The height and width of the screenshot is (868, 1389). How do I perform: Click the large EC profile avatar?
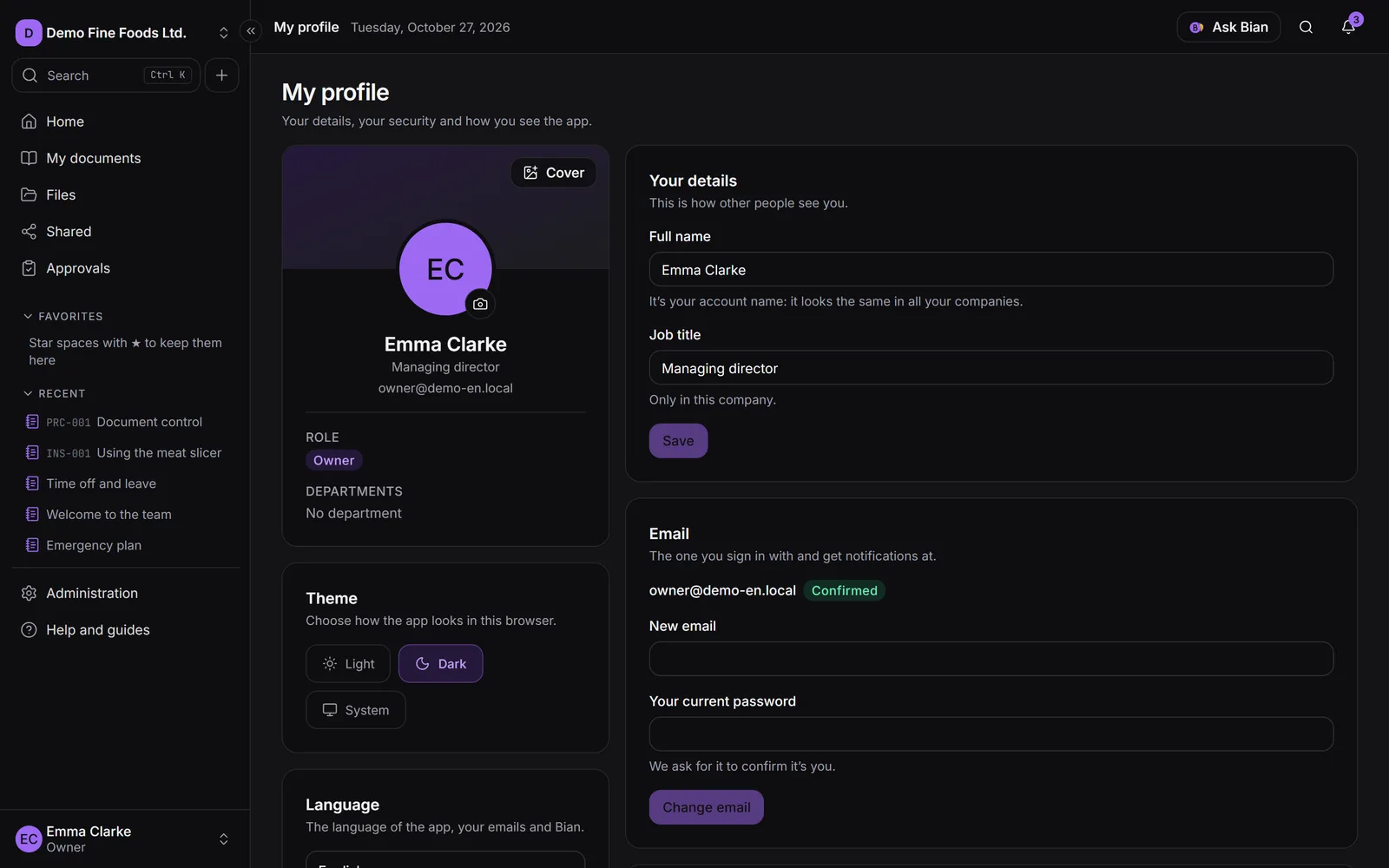coord(445,269)
